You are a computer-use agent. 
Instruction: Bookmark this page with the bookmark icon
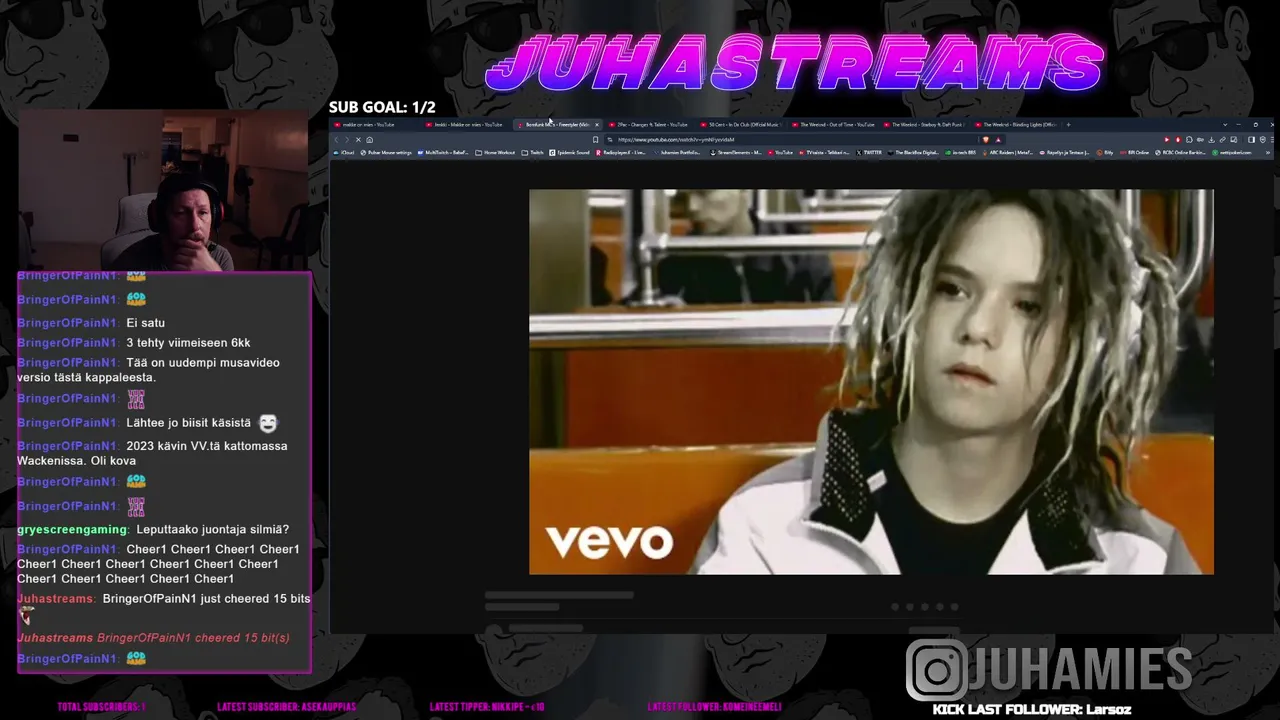(x=595, y=140)
